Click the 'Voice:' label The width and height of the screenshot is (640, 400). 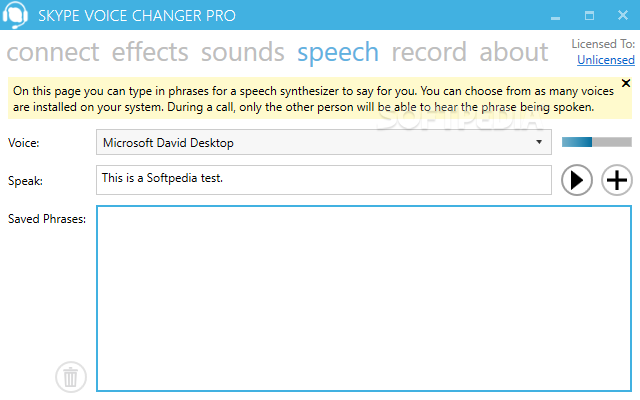[x=24, y=143]
